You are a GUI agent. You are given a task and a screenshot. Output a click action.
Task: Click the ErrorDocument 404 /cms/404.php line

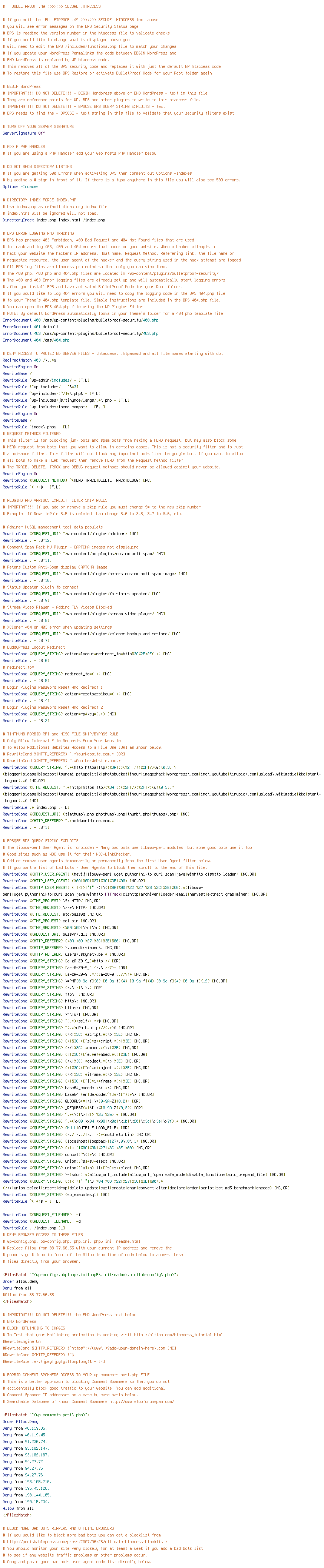pos(36,340)
